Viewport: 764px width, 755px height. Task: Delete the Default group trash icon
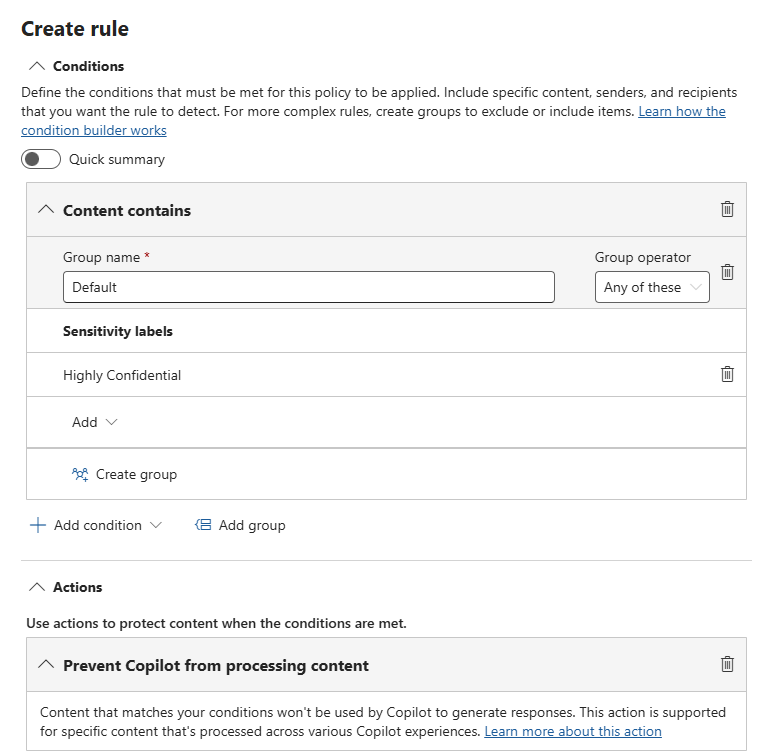click(x=727, y=272)
